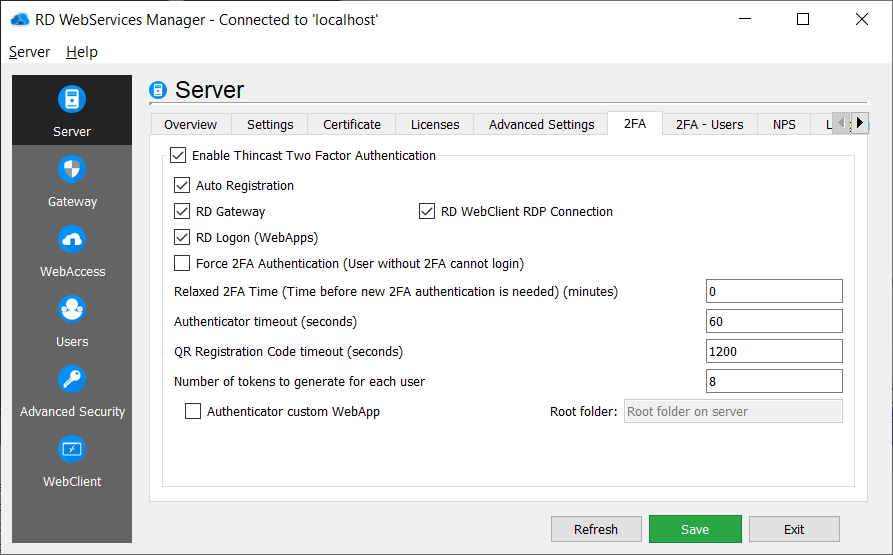Open the Server section in sidebar
Viewport: 893px width, 555px height.
coord(72,110)
